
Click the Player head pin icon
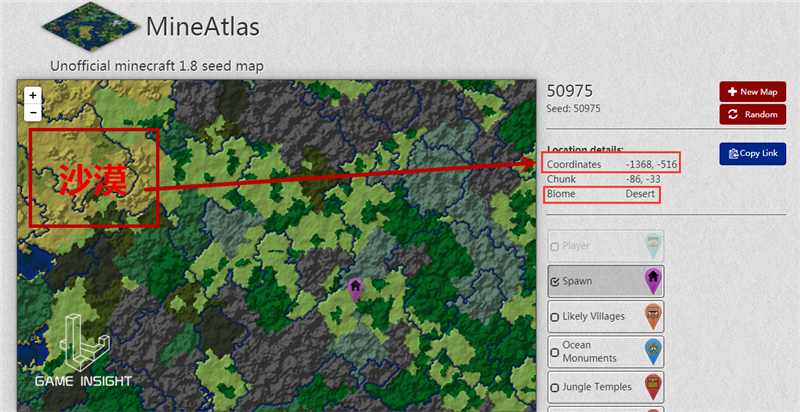click(653, 246)
